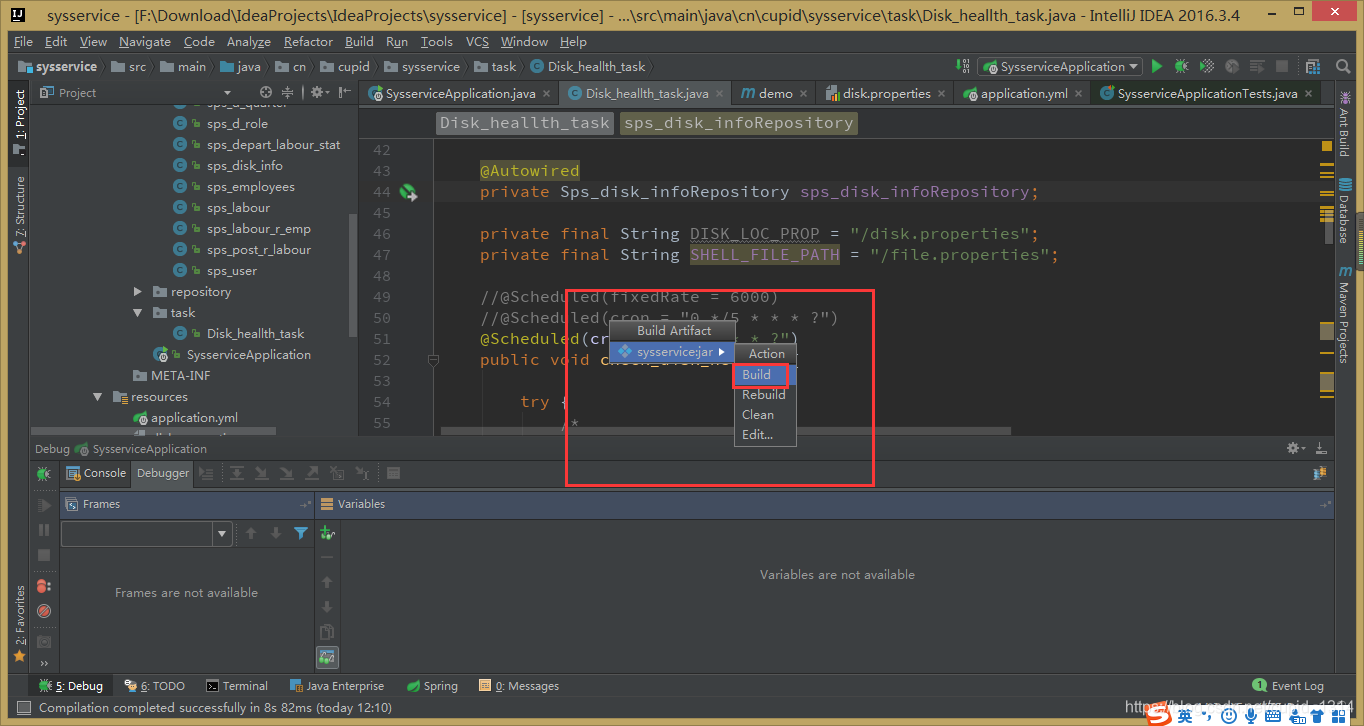This screenshot has height=726, width=1364.
Task: Switch to SysserviceApplication.java editor tab
Action: pos(460,93)
